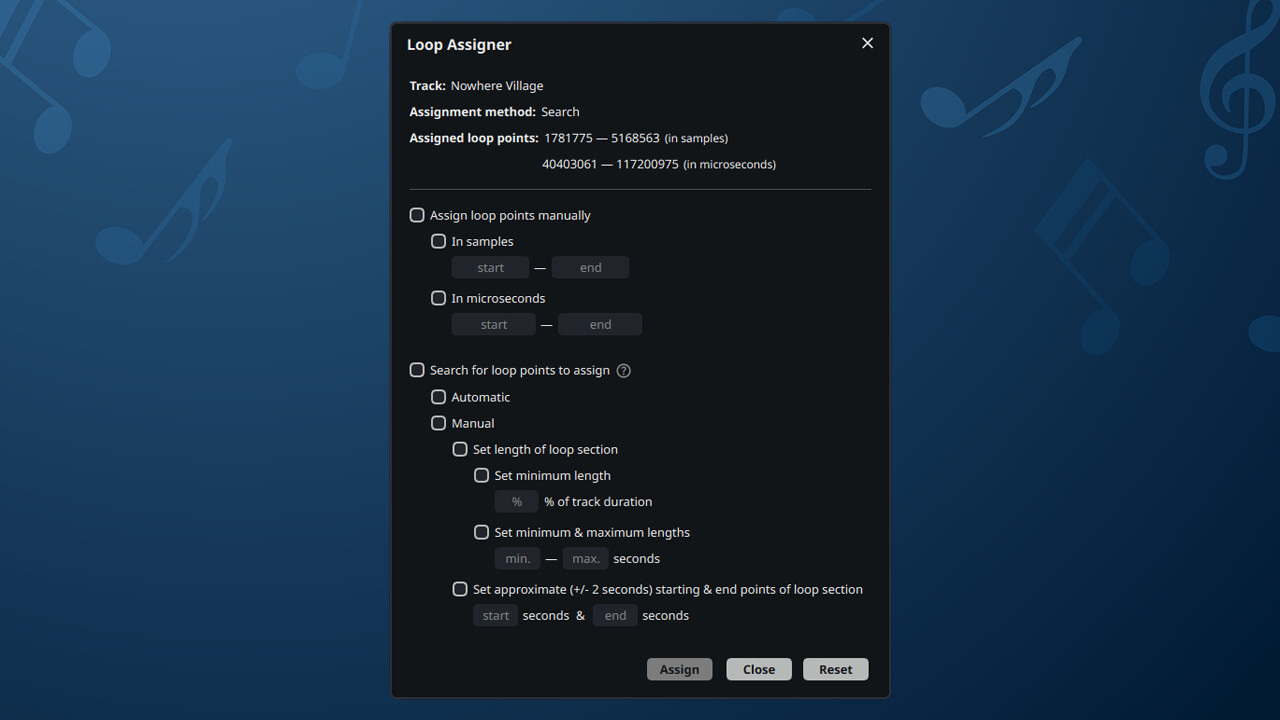Toggle 'Set length of loop section'
This screenshot has width=1280, height=720.
460,449
